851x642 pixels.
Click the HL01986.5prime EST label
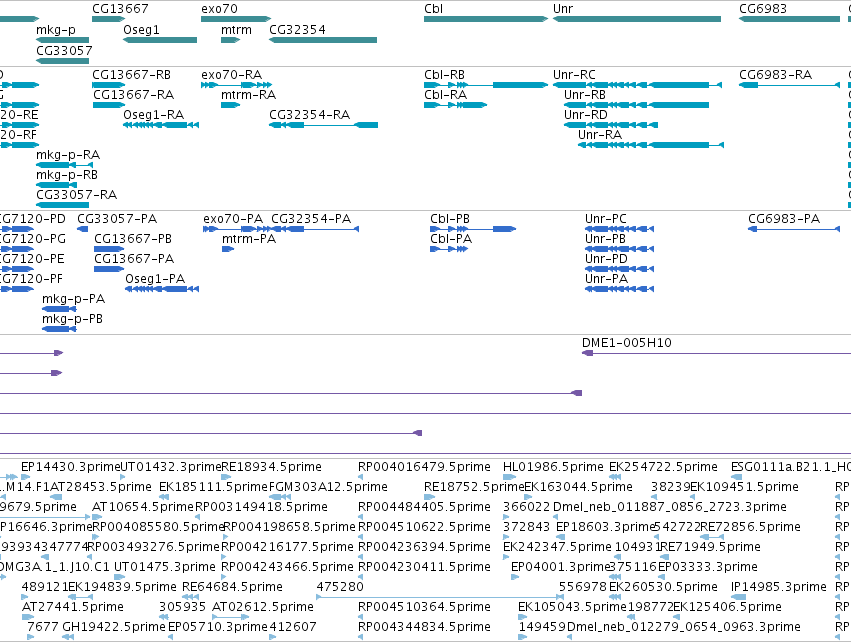(553, 467)
